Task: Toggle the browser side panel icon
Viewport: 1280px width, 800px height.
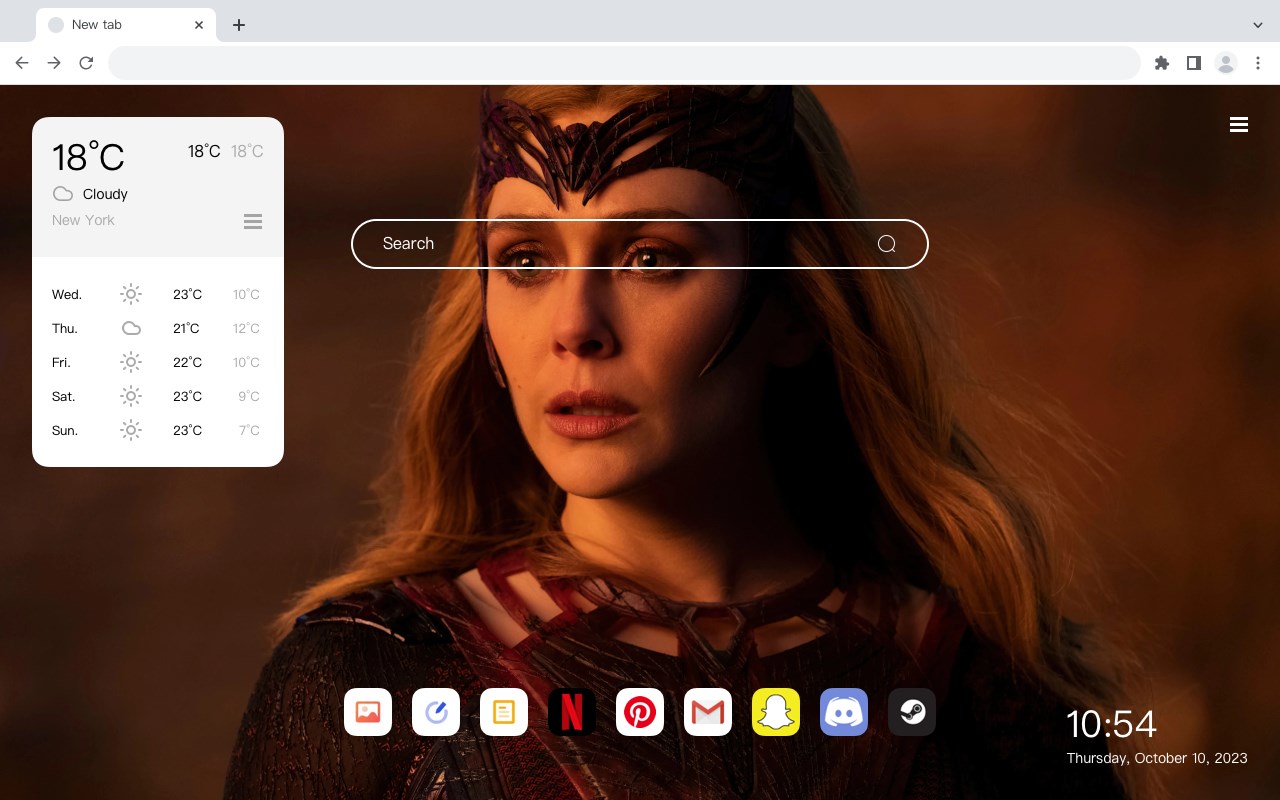Action: pyautogui.click(x=1194, y=63)
